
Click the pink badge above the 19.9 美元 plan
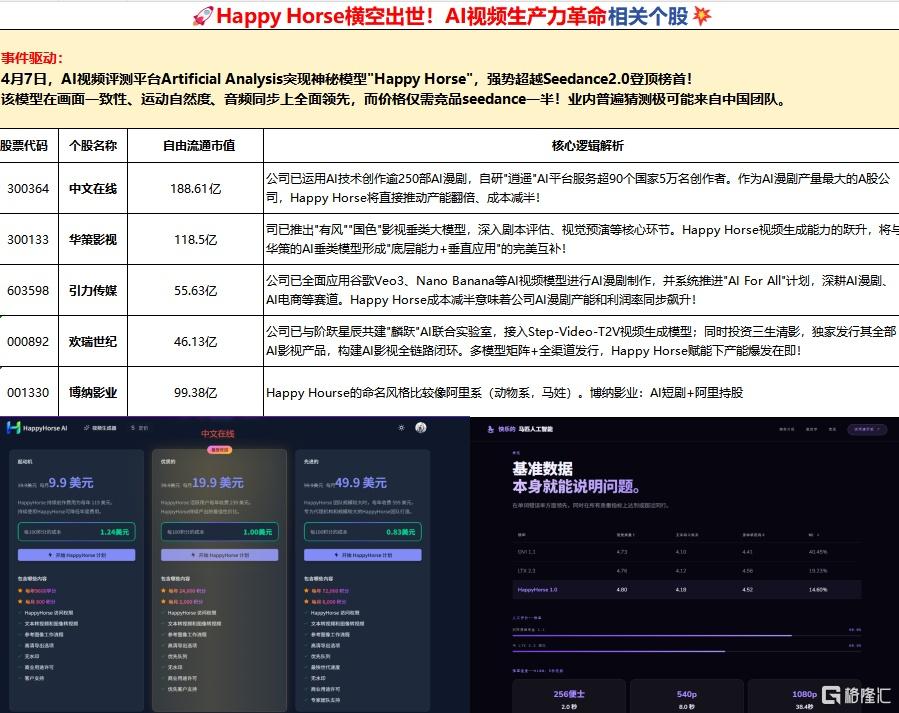point(220,450)
